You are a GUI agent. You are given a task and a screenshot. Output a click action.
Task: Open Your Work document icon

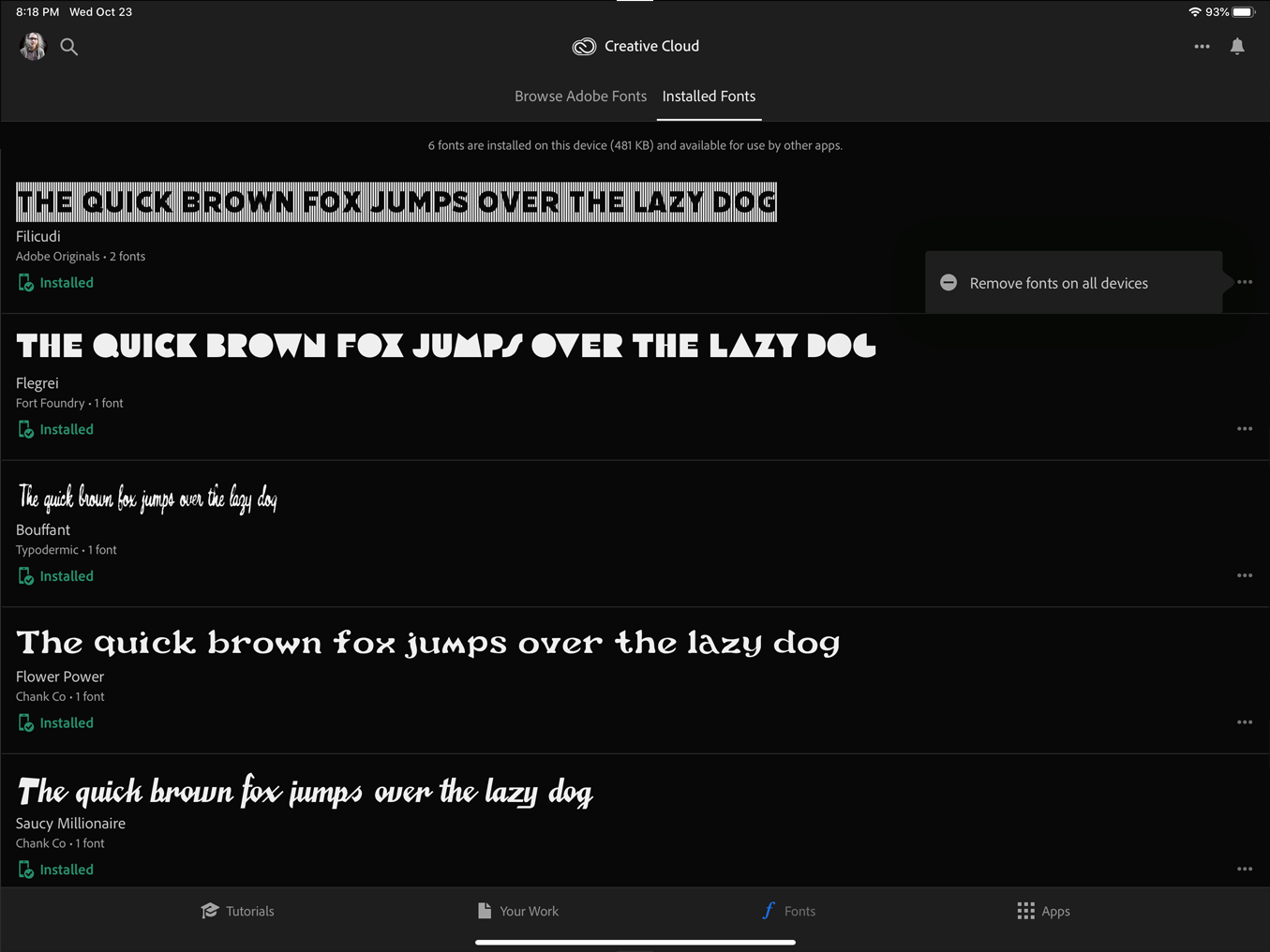485,911
